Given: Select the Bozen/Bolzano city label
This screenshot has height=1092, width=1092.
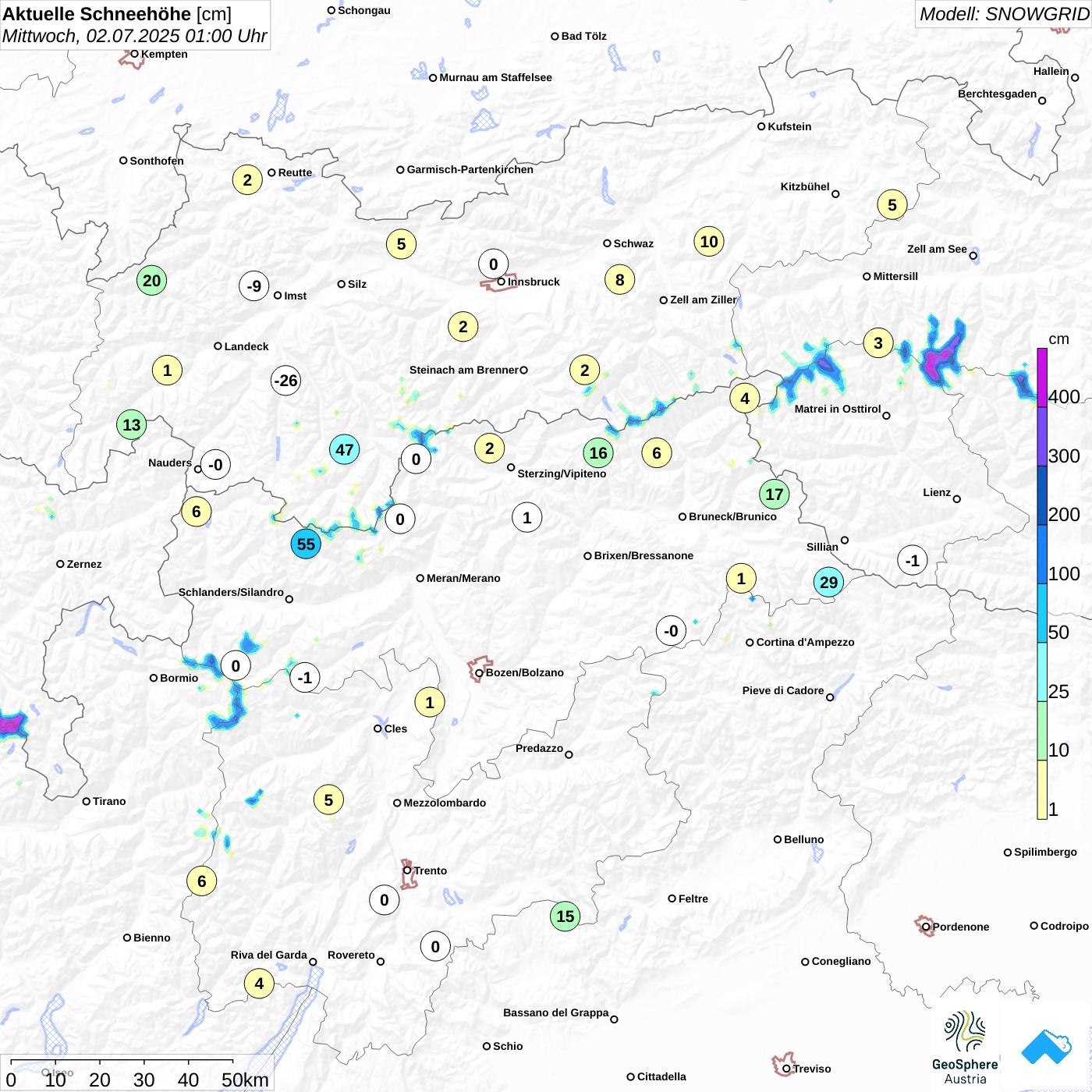Looking at the screenshot, I should 524,672.
